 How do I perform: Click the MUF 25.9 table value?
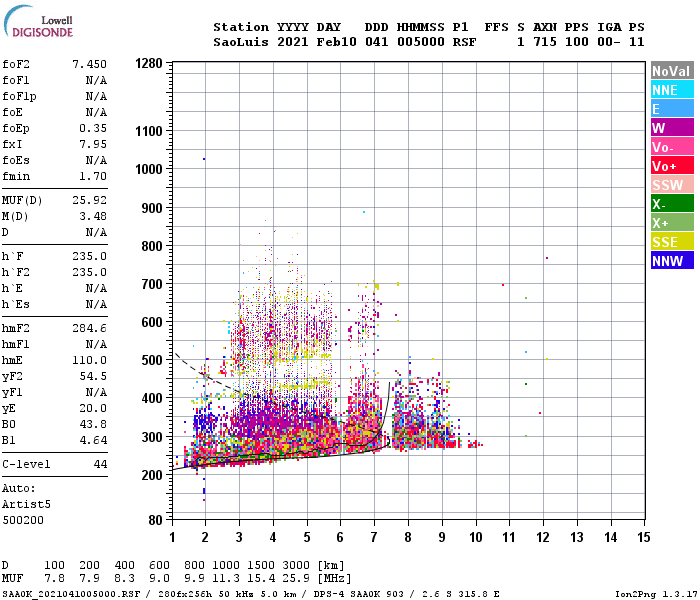tap(296, 579)
